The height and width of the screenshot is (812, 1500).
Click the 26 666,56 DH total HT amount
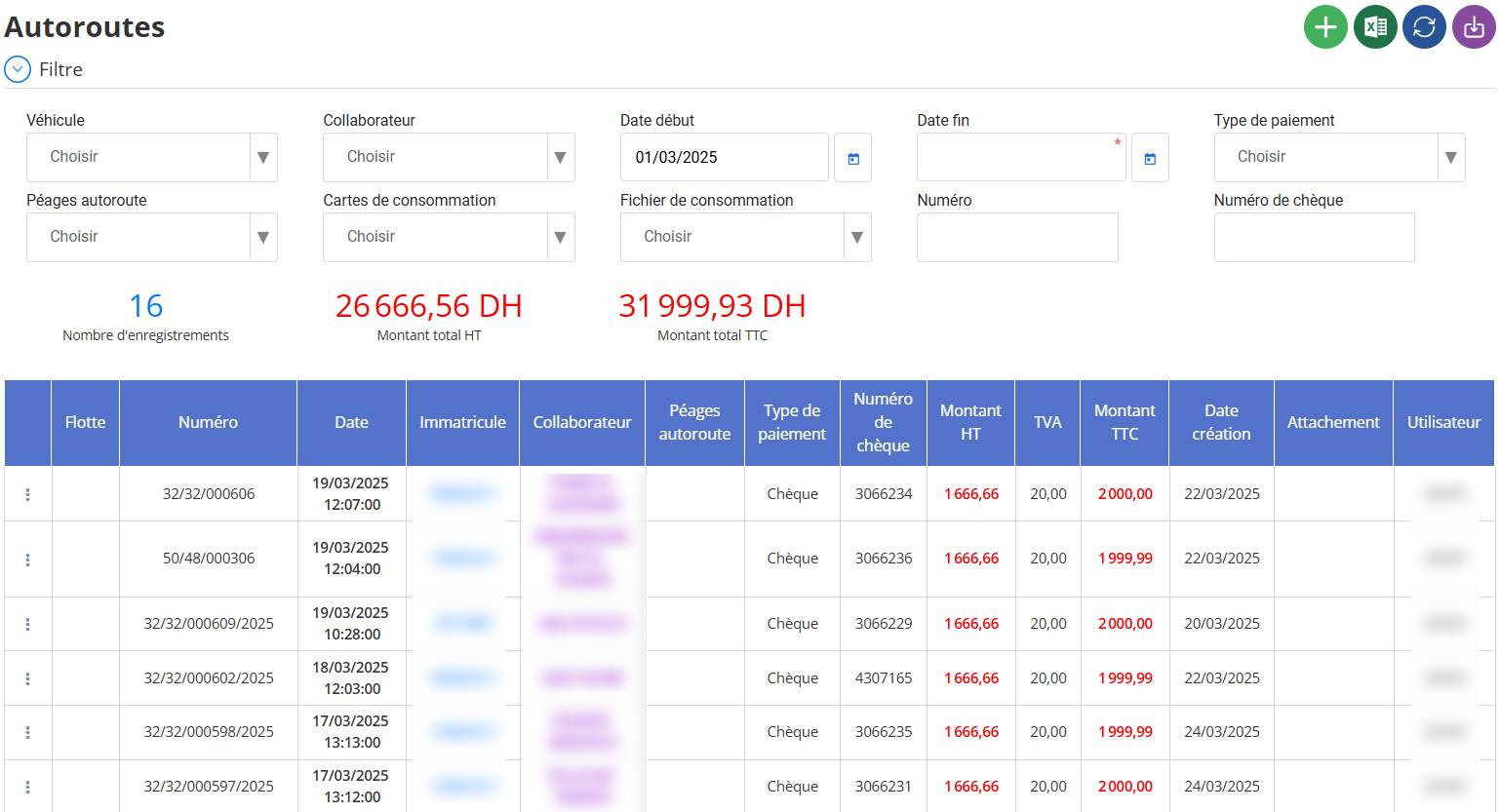tap(429, 306)
